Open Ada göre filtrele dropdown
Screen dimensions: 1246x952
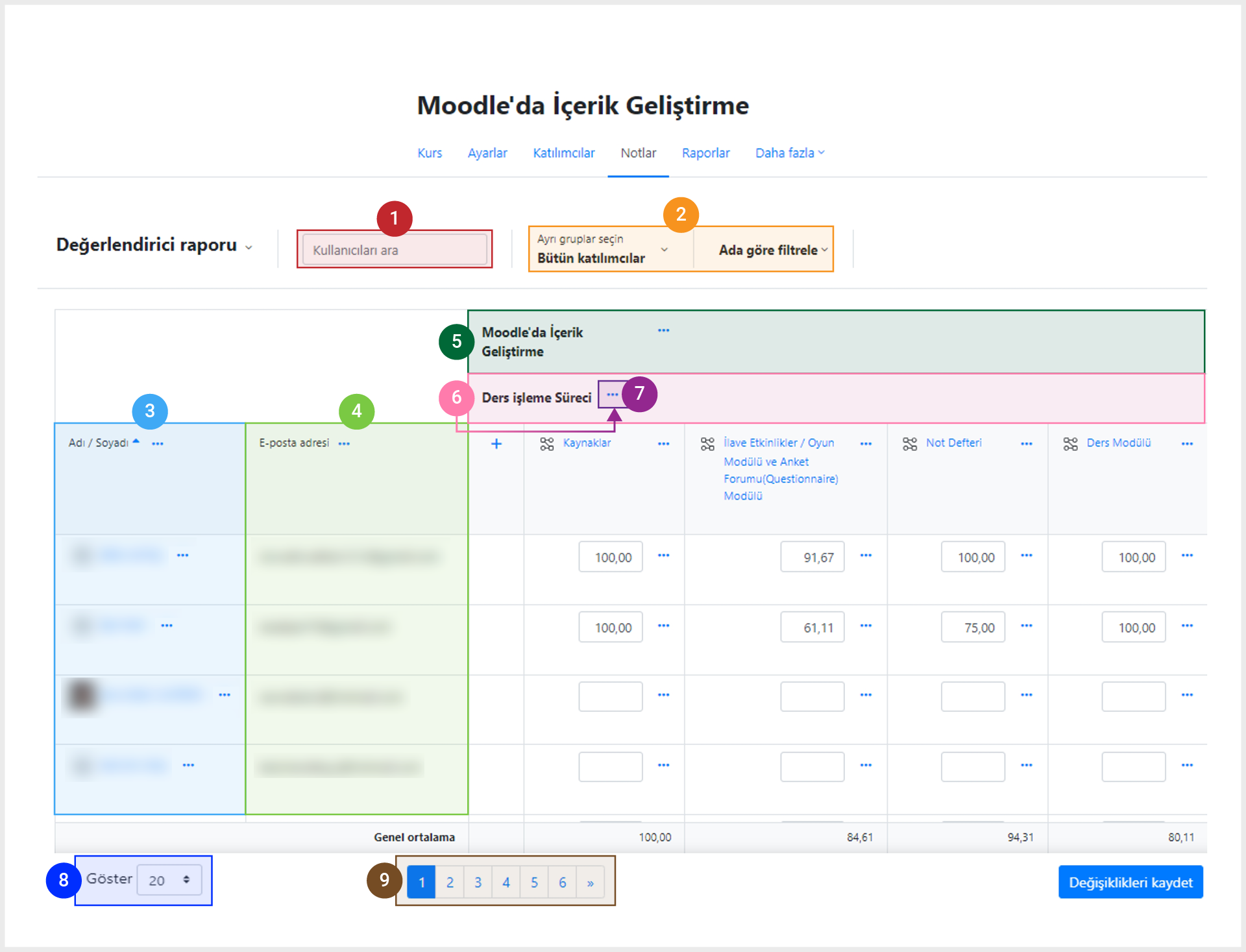(773, 250)
